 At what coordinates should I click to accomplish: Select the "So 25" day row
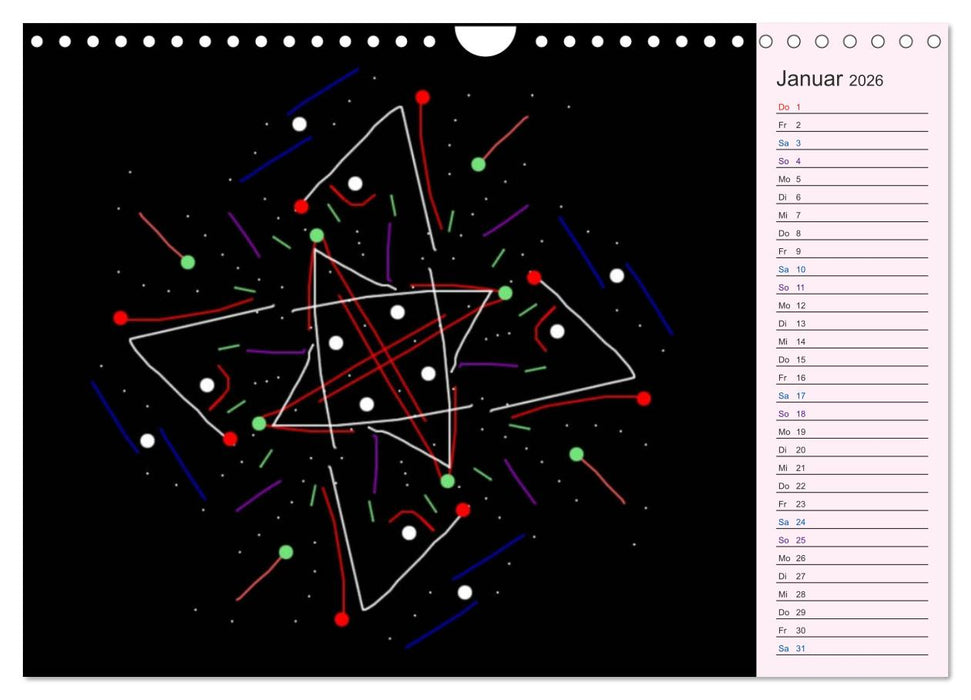coord(852,540)
